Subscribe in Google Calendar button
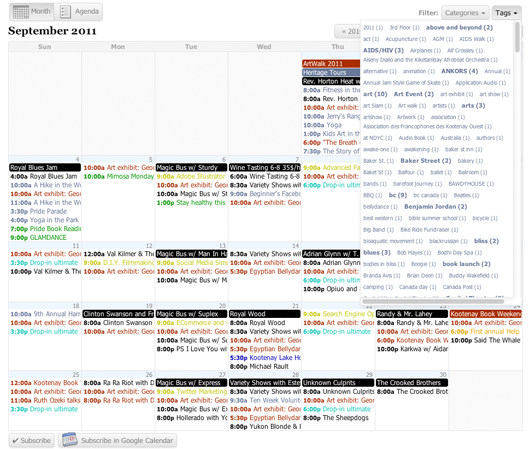The height and width of the screenshot is (449, 530). tap(117, 440)
